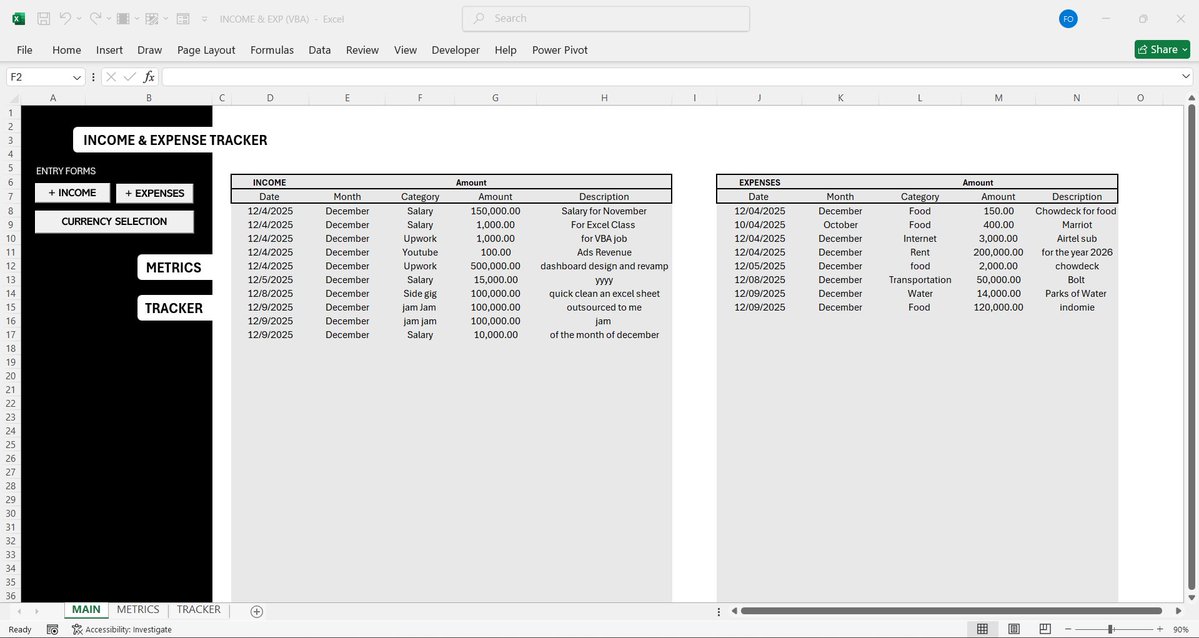Click Accessibility: Investigate in status bar
This screenshot has width=1199, height=638.
click(x=122, y=630)
